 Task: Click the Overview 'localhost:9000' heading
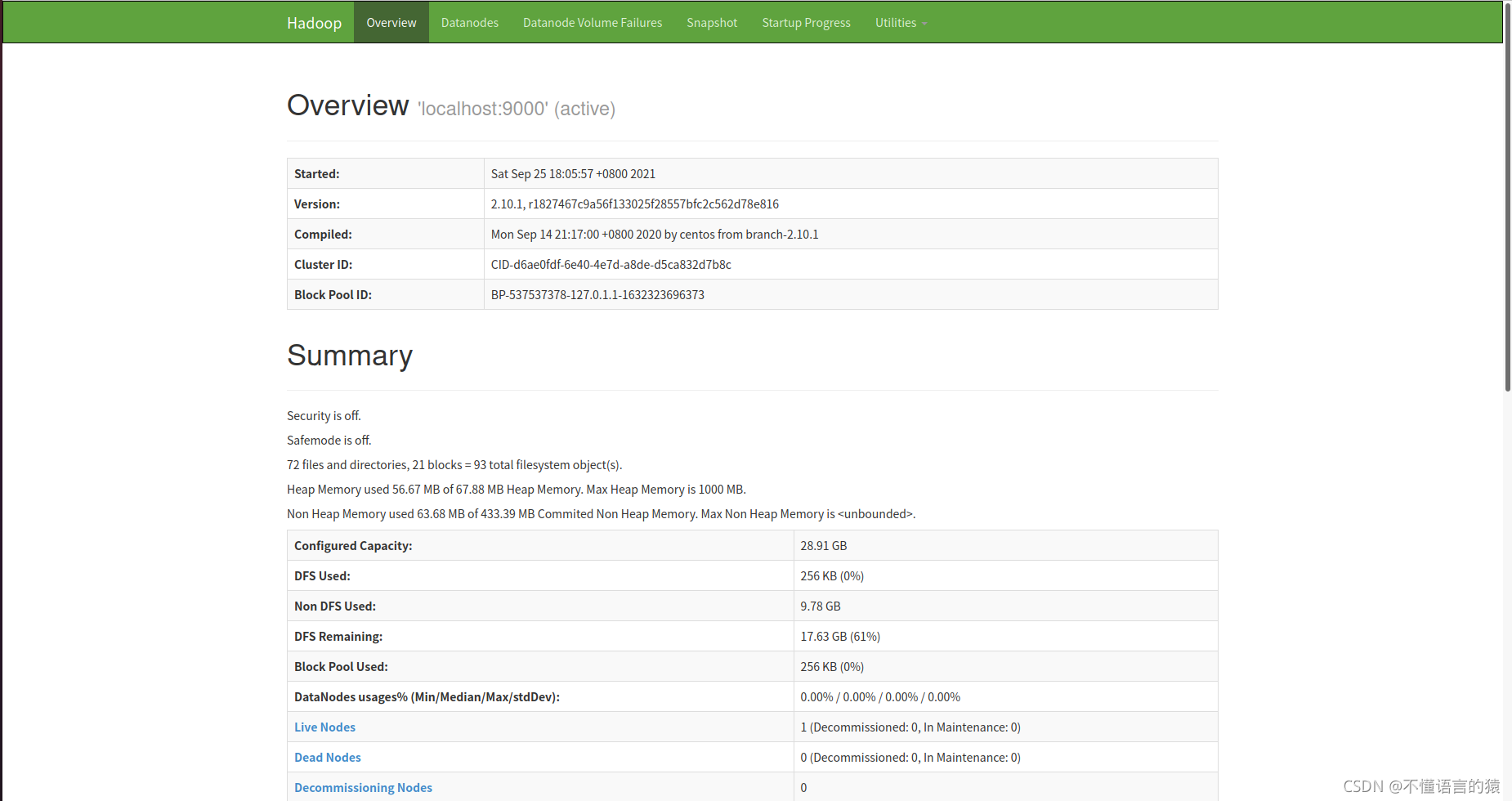(451, 106)
